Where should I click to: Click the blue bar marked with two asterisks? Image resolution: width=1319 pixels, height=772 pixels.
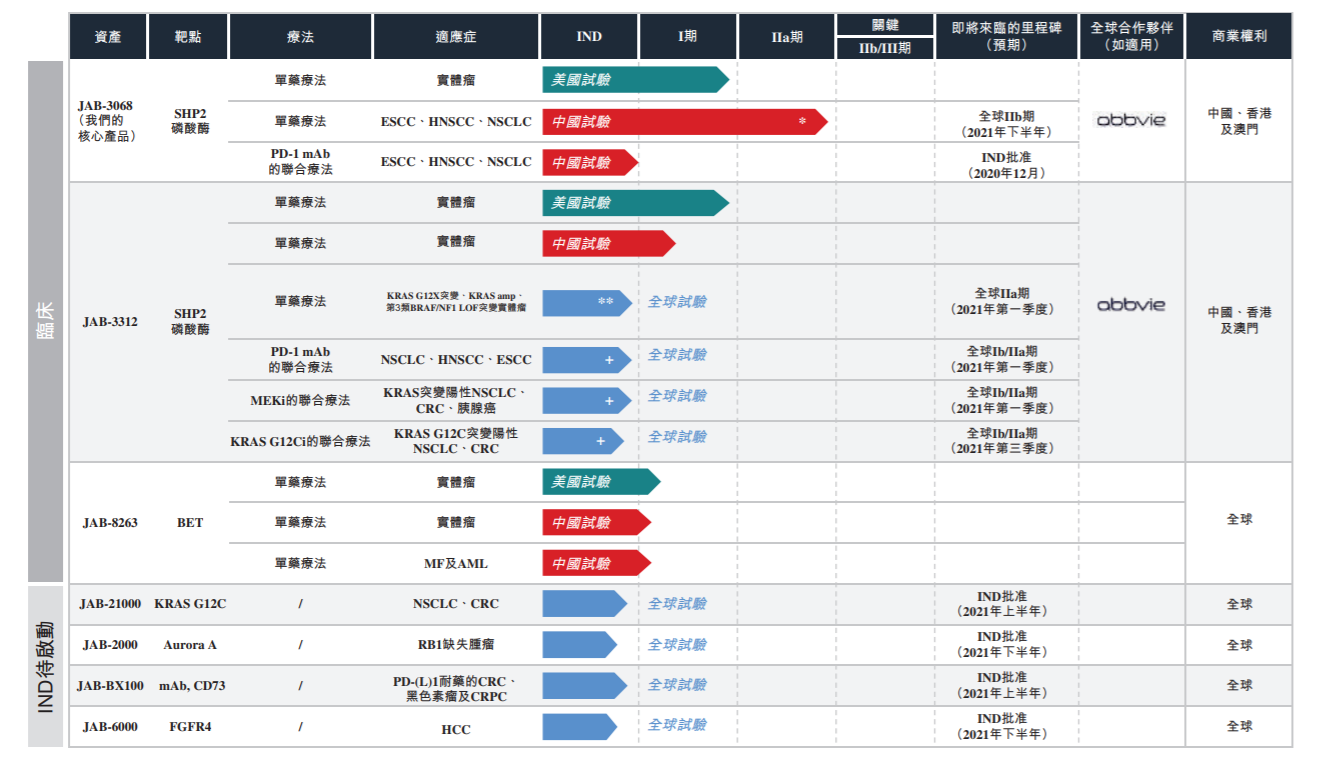coord(587,302)
